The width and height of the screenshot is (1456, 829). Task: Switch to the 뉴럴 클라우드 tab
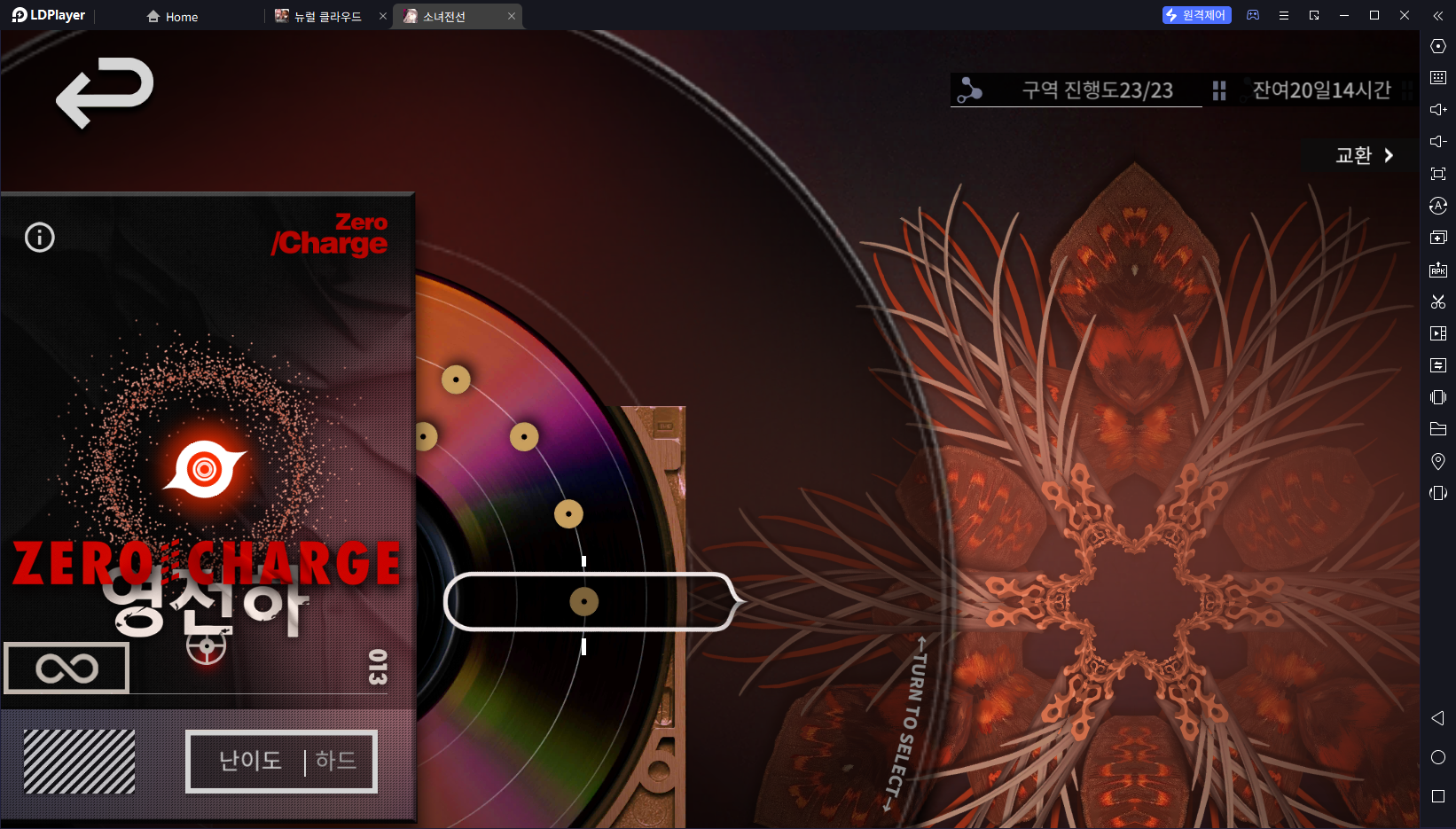319,17
